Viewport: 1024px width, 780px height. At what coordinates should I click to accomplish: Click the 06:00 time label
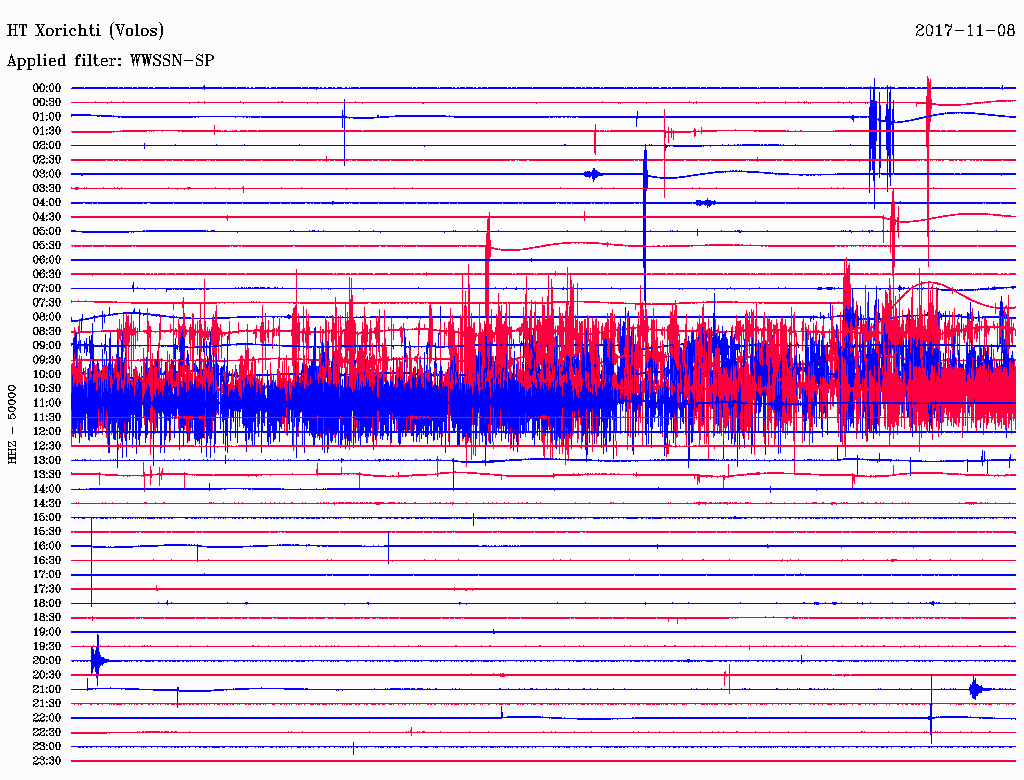click(x=47, y=260)
